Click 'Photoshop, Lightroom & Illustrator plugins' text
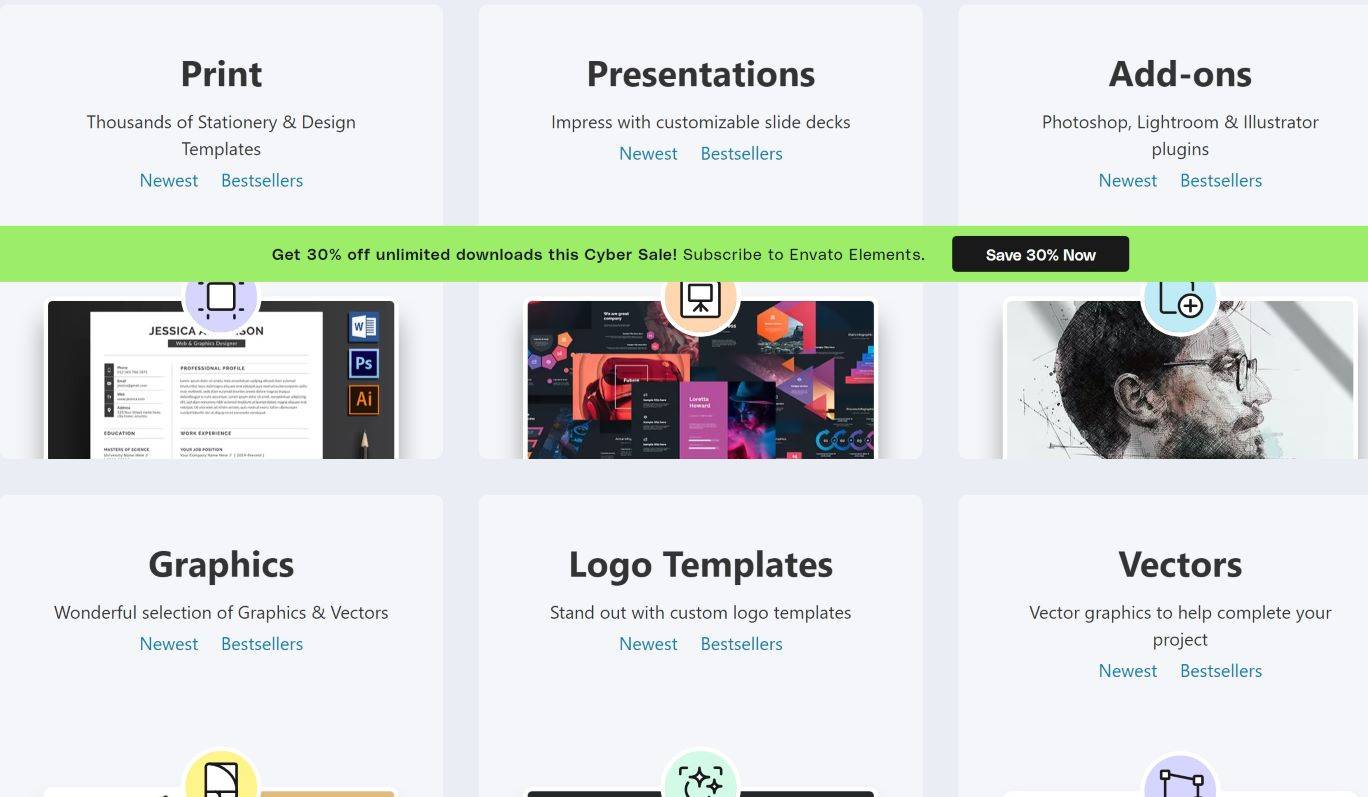The image size is (1368, 797). 1180,136
